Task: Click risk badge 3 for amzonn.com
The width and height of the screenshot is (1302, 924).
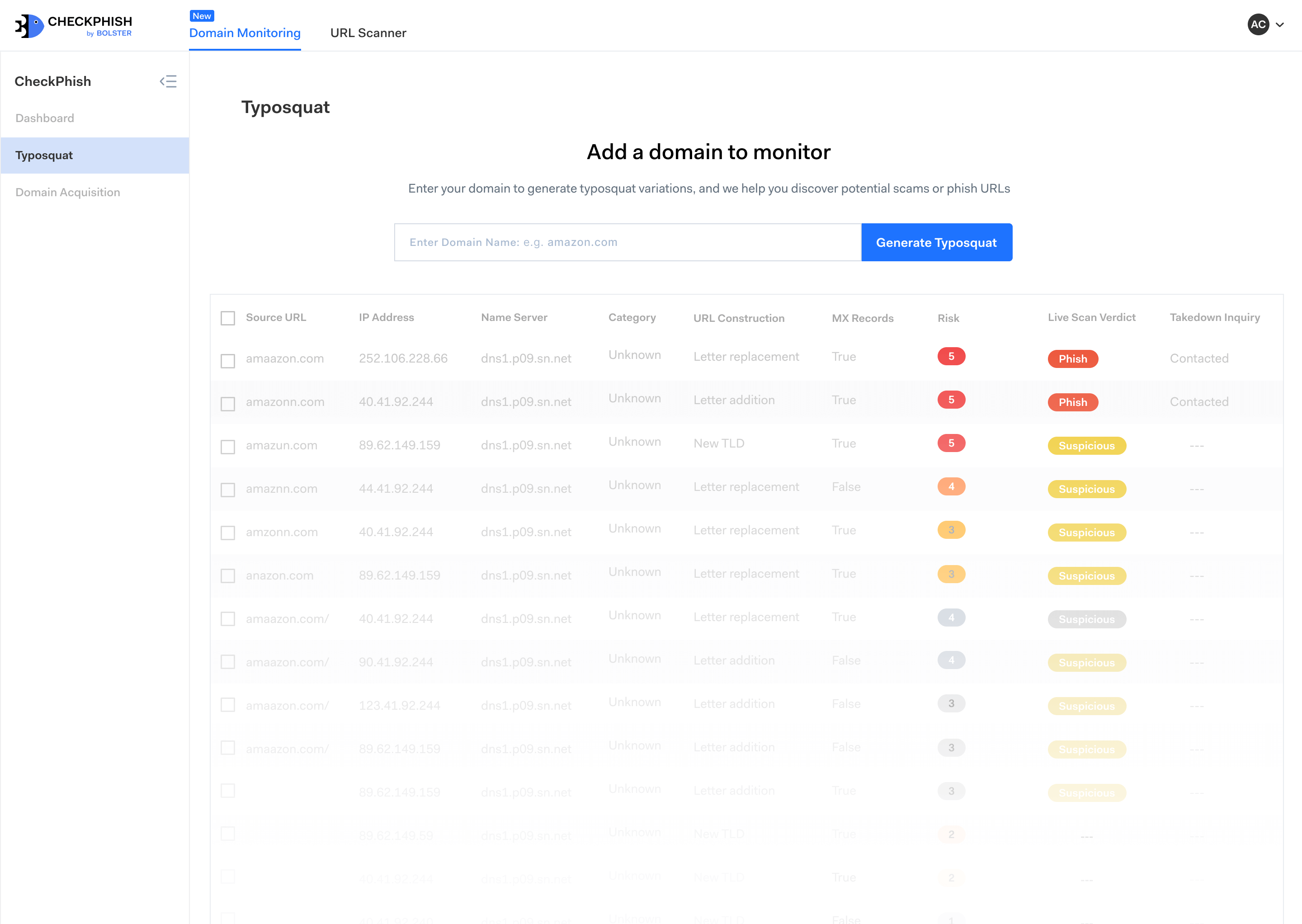Action: [x=951, y=530]
